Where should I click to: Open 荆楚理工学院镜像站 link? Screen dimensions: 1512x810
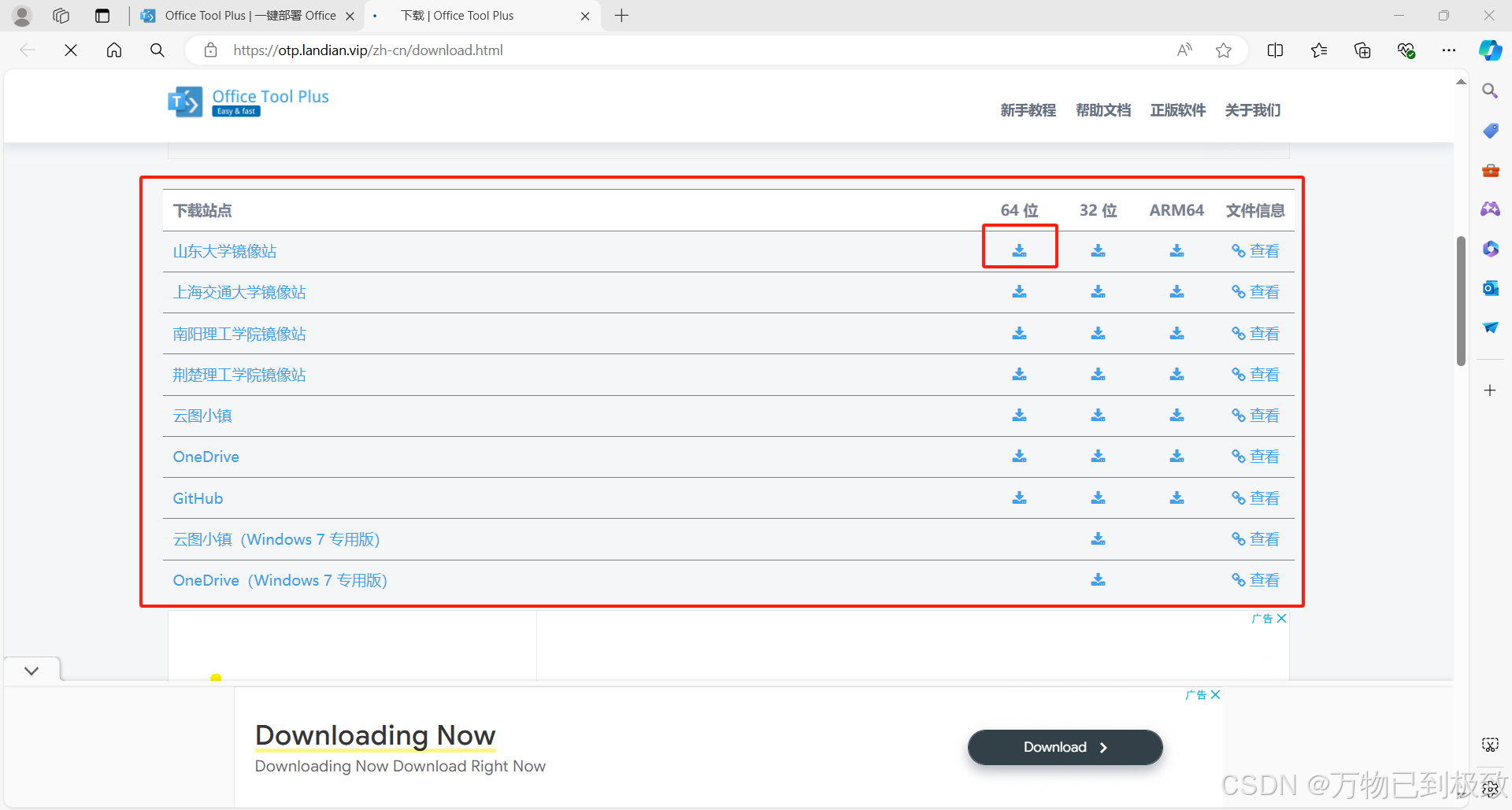(239, 375)
